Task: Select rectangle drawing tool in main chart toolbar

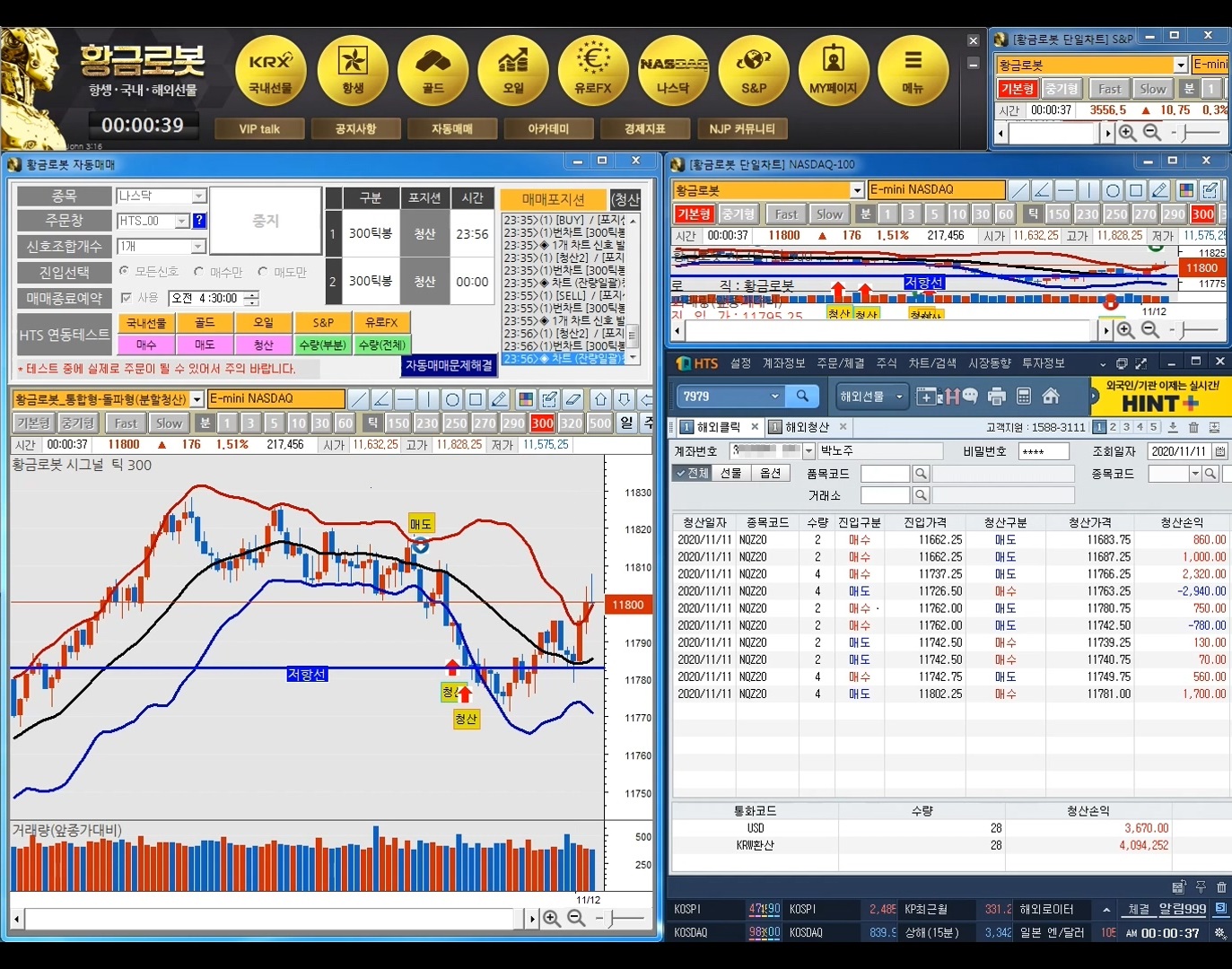Action: (476, 399)
